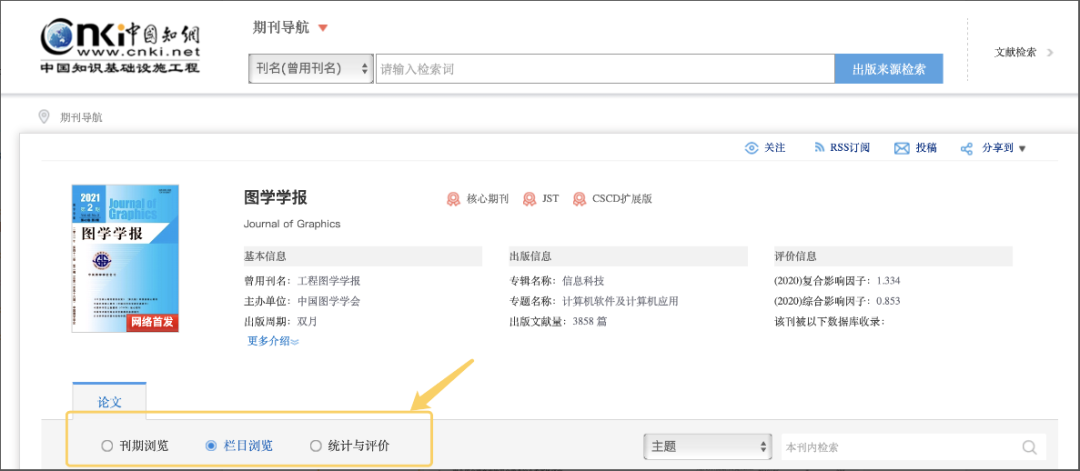The image size is (1080, 471).
Task: Click the 中国知识基础设施工程 caption
Action: 120,68
